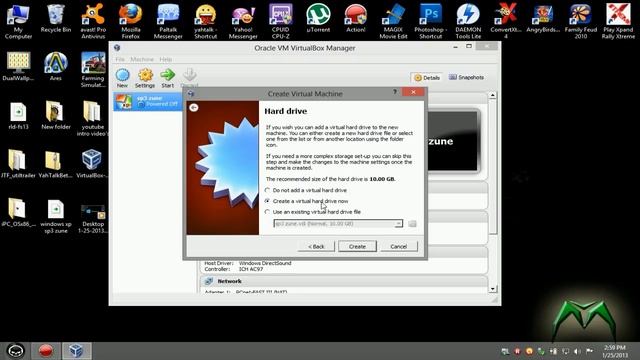640x360 pixels.
Task: Click VirtualBox icon on taskbar
Action: pos(76,351)
